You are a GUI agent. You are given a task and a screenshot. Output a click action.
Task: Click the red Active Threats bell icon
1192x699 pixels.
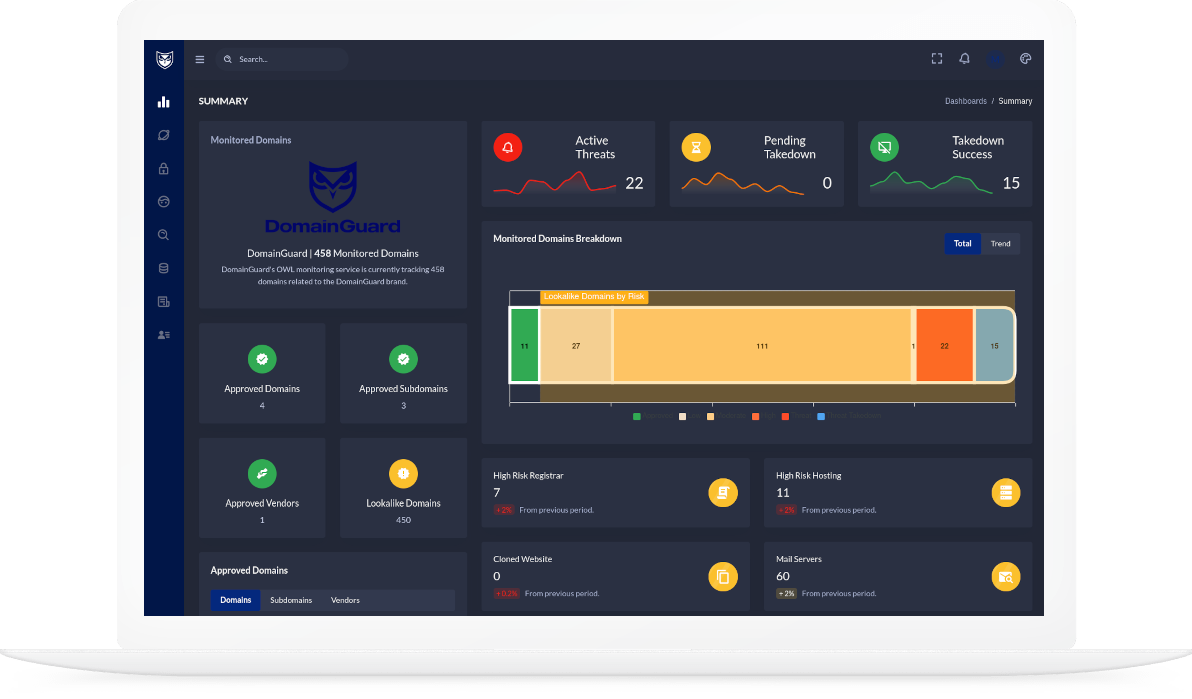(x=508, y=148)
